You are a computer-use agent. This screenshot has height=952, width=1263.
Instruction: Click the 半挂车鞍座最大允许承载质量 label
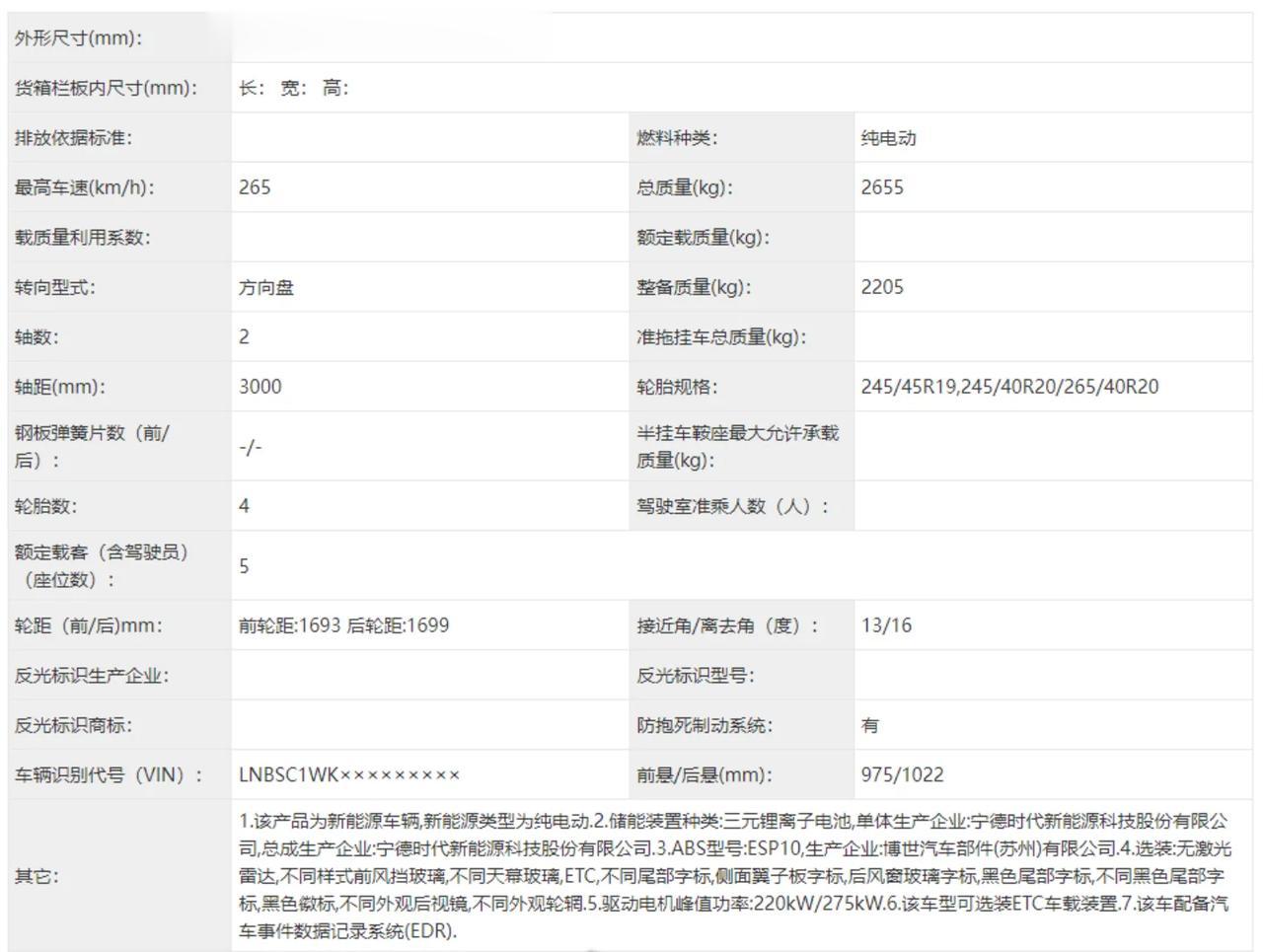coord(737,446)
